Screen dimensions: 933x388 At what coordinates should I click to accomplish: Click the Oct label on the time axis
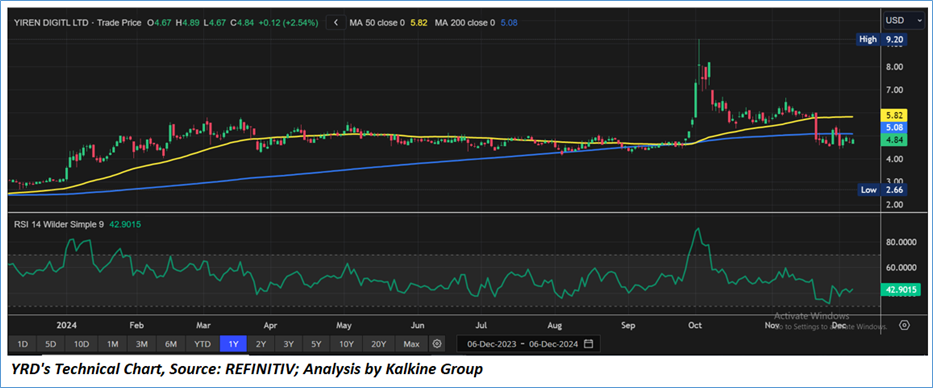click(x=694, y=326)
